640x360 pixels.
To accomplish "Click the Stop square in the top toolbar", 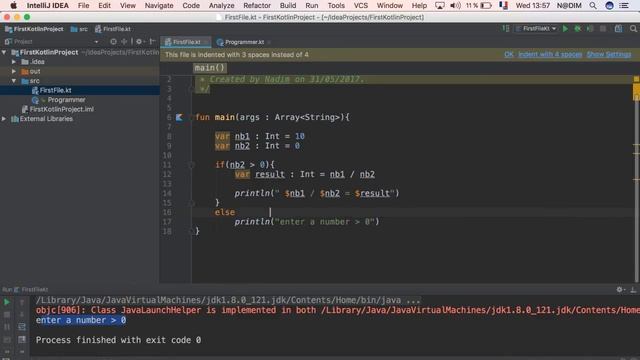I will [x=603, y=29].
